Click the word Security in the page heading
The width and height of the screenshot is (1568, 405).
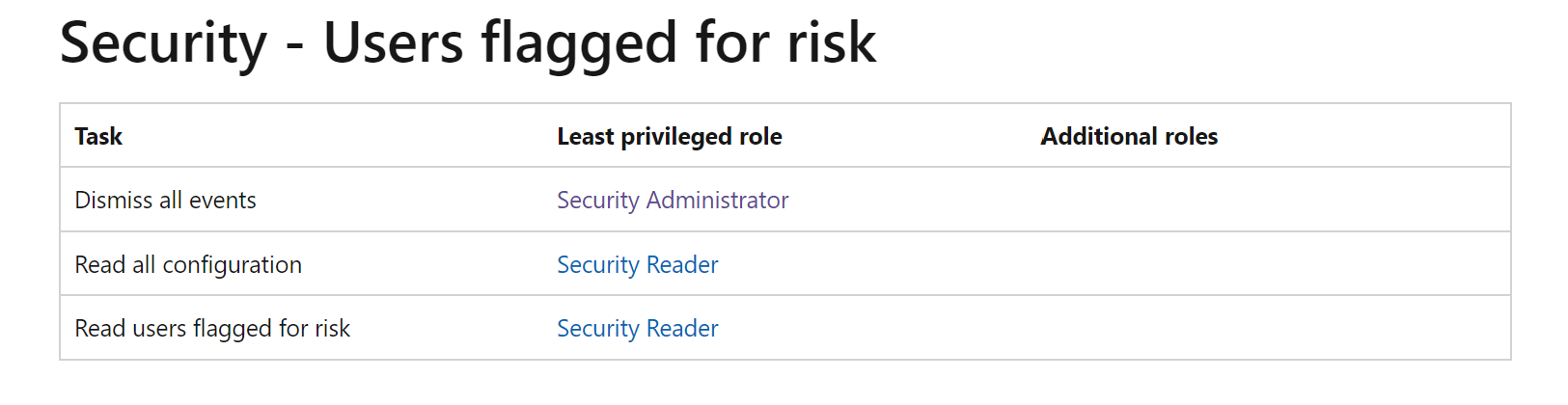pos(163,43)
